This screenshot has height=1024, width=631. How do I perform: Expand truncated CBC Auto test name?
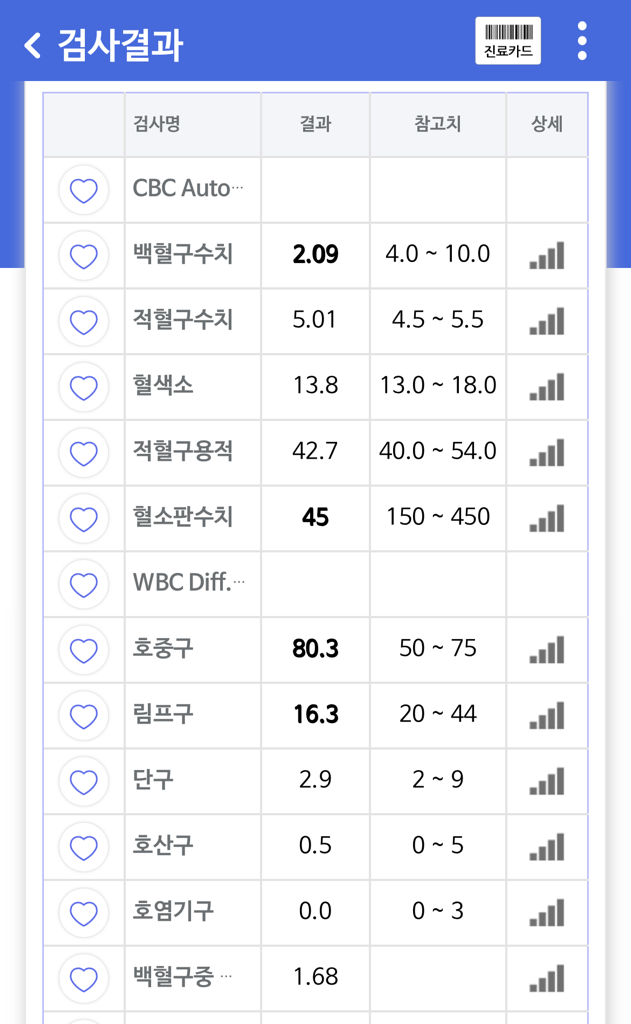coord(188,189)
